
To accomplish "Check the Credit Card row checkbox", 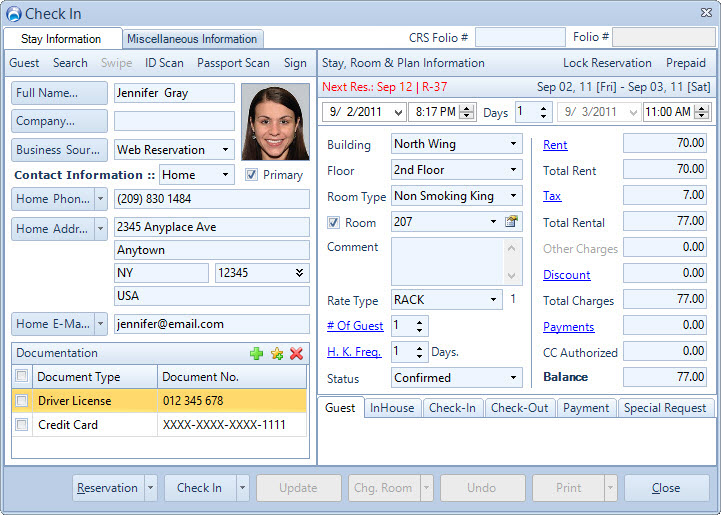I will click(21, 424).
